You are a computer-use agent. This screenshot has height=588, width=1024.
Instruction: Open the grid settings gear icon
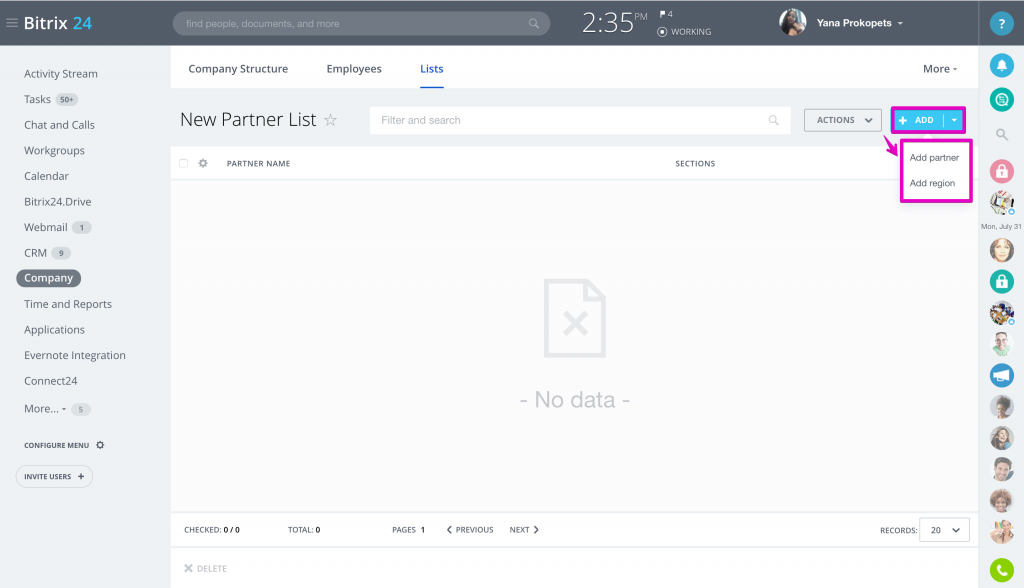tap(203, 163)
